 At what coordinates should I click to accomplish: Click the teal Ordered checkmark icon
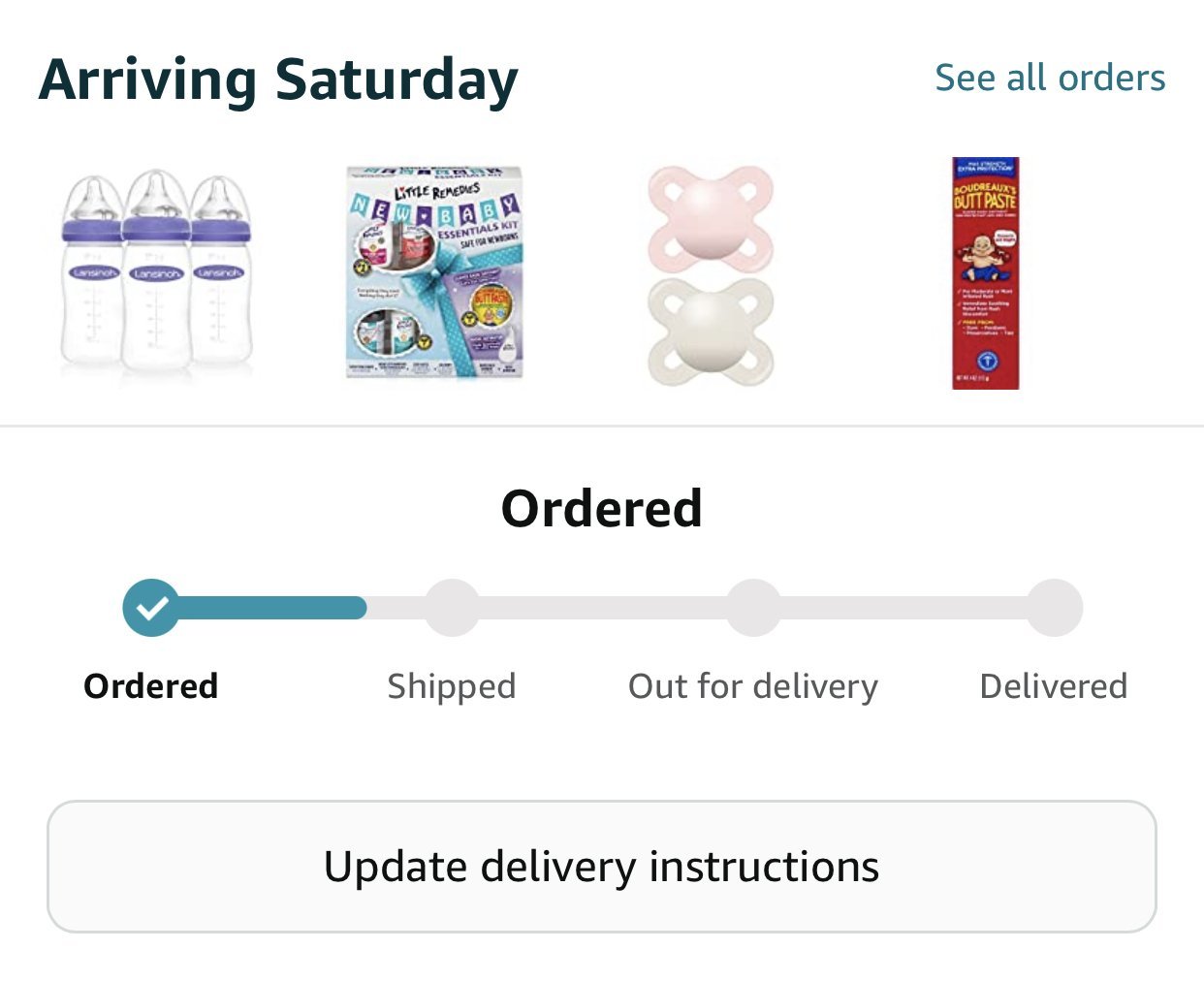click(151, 608)
